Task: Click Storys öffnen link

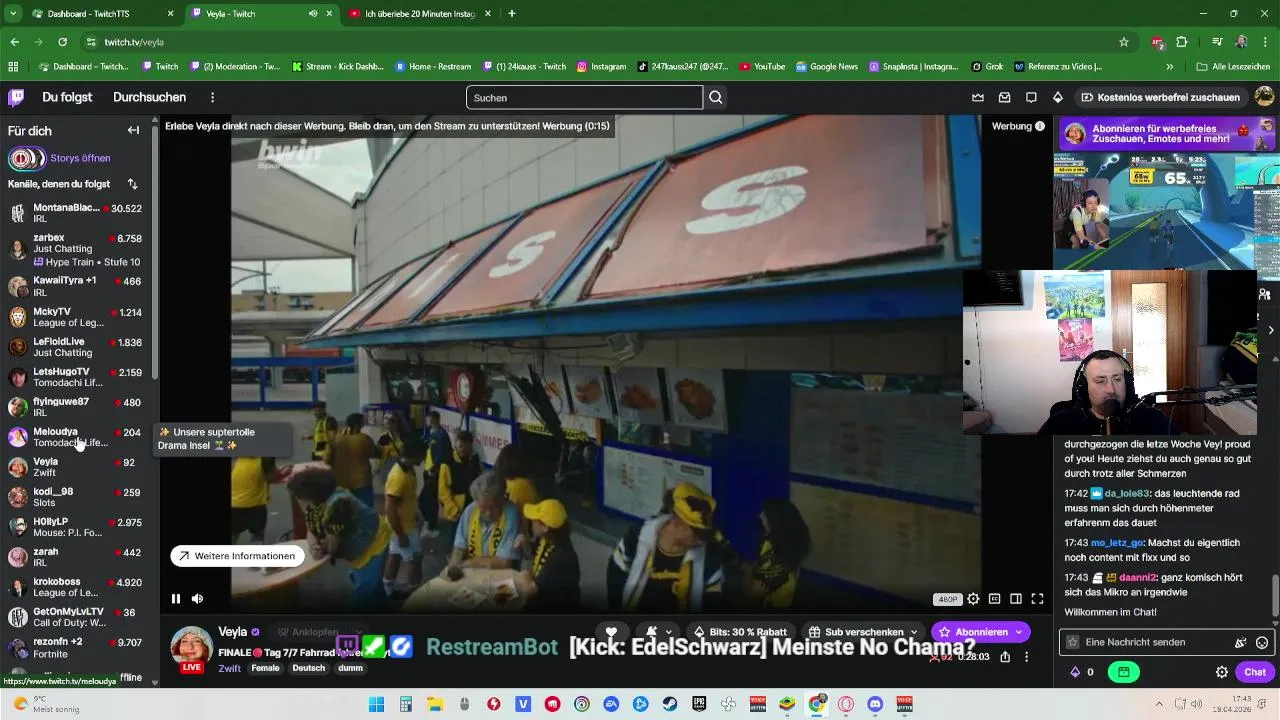Action: click(x=80, y=158)
